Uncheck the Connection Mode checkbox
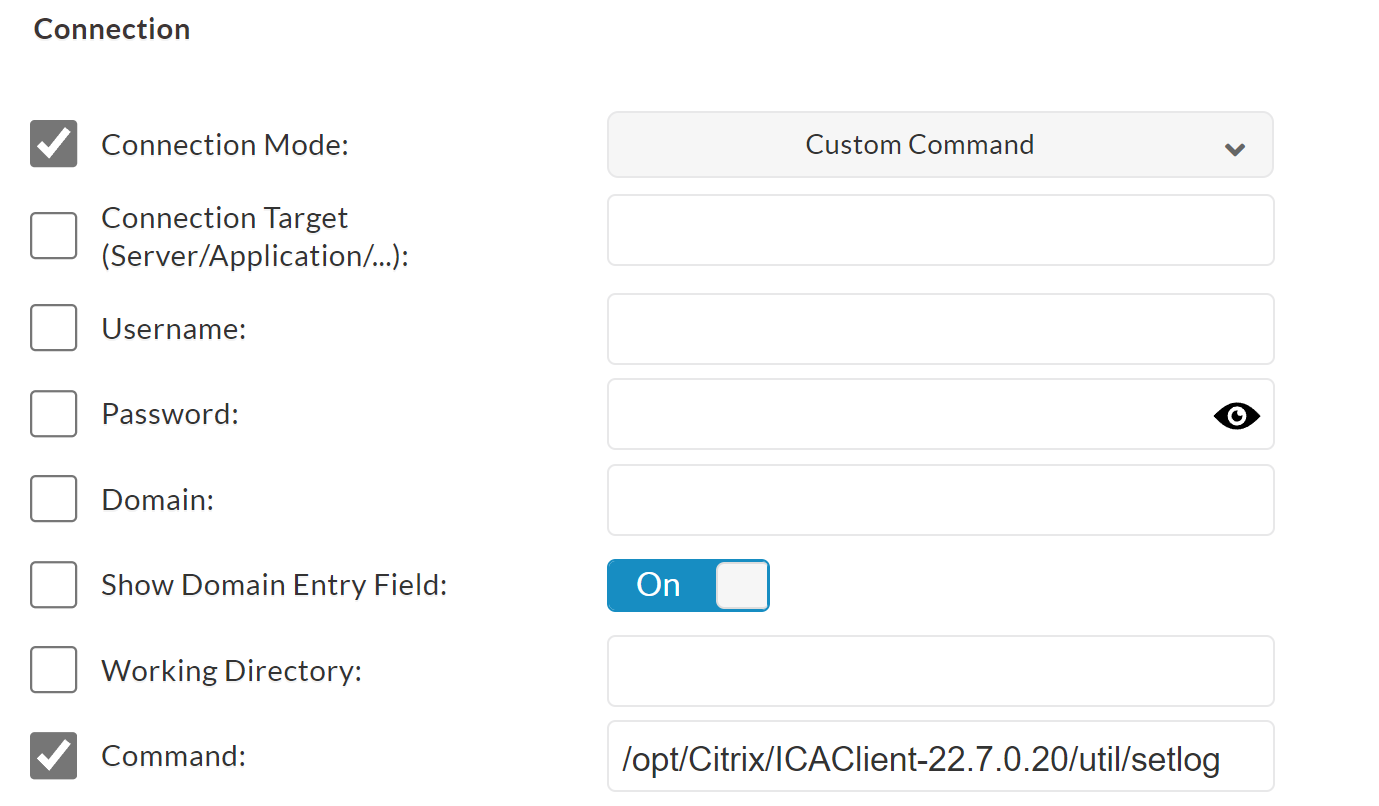The width and height of the screenshot is (1379, 806). pyautogui.click(x=53, y=143)
